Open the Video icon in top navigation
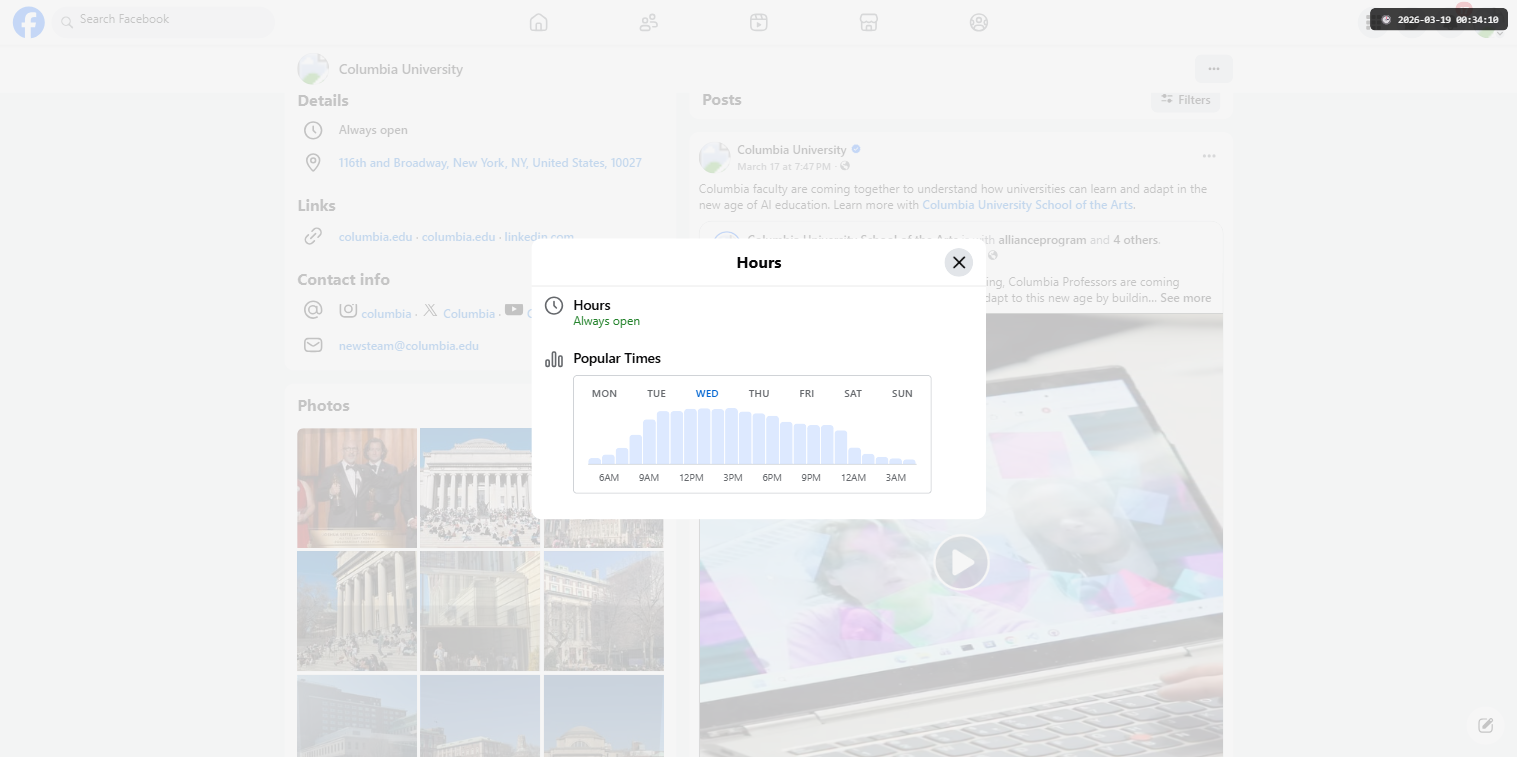1517x757 pixels. coord(759,22)
